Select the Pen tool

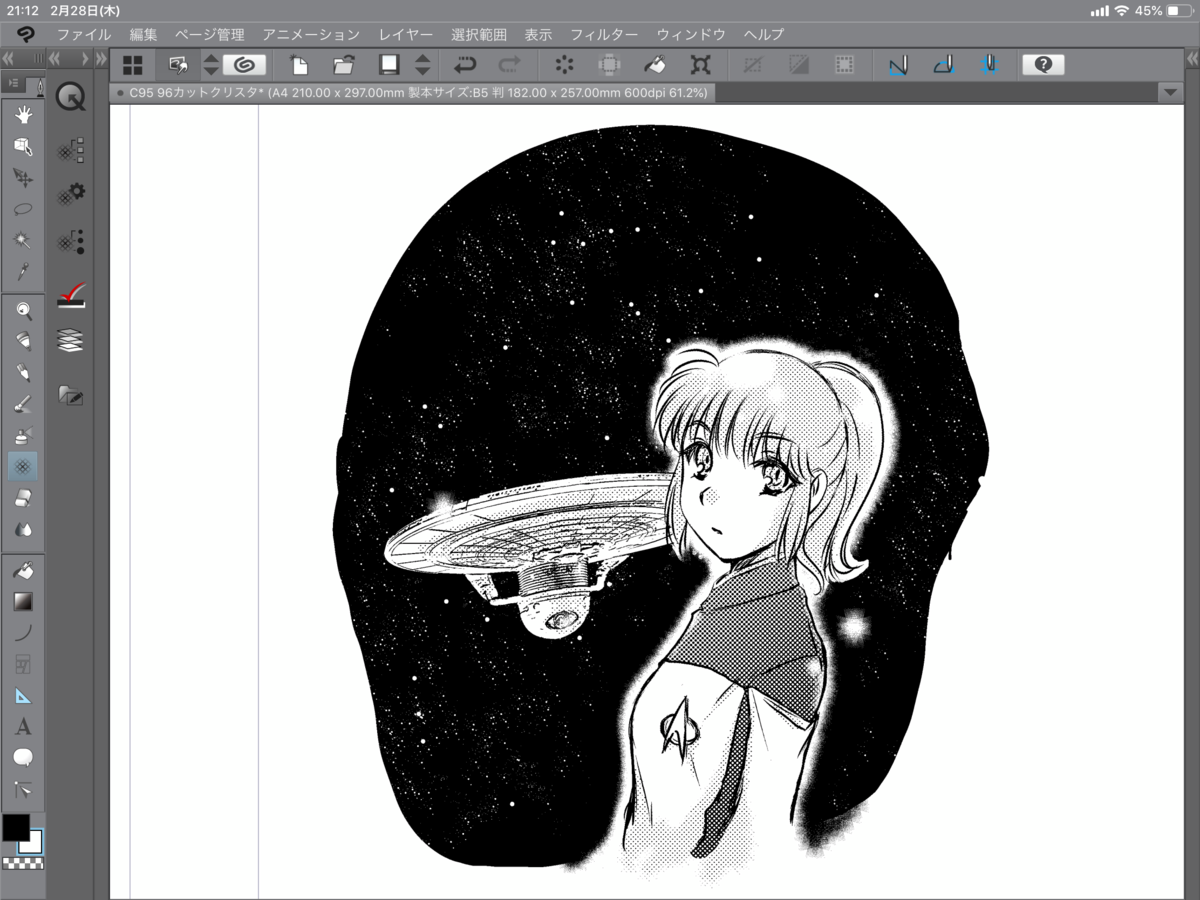(x=23, y=341)
